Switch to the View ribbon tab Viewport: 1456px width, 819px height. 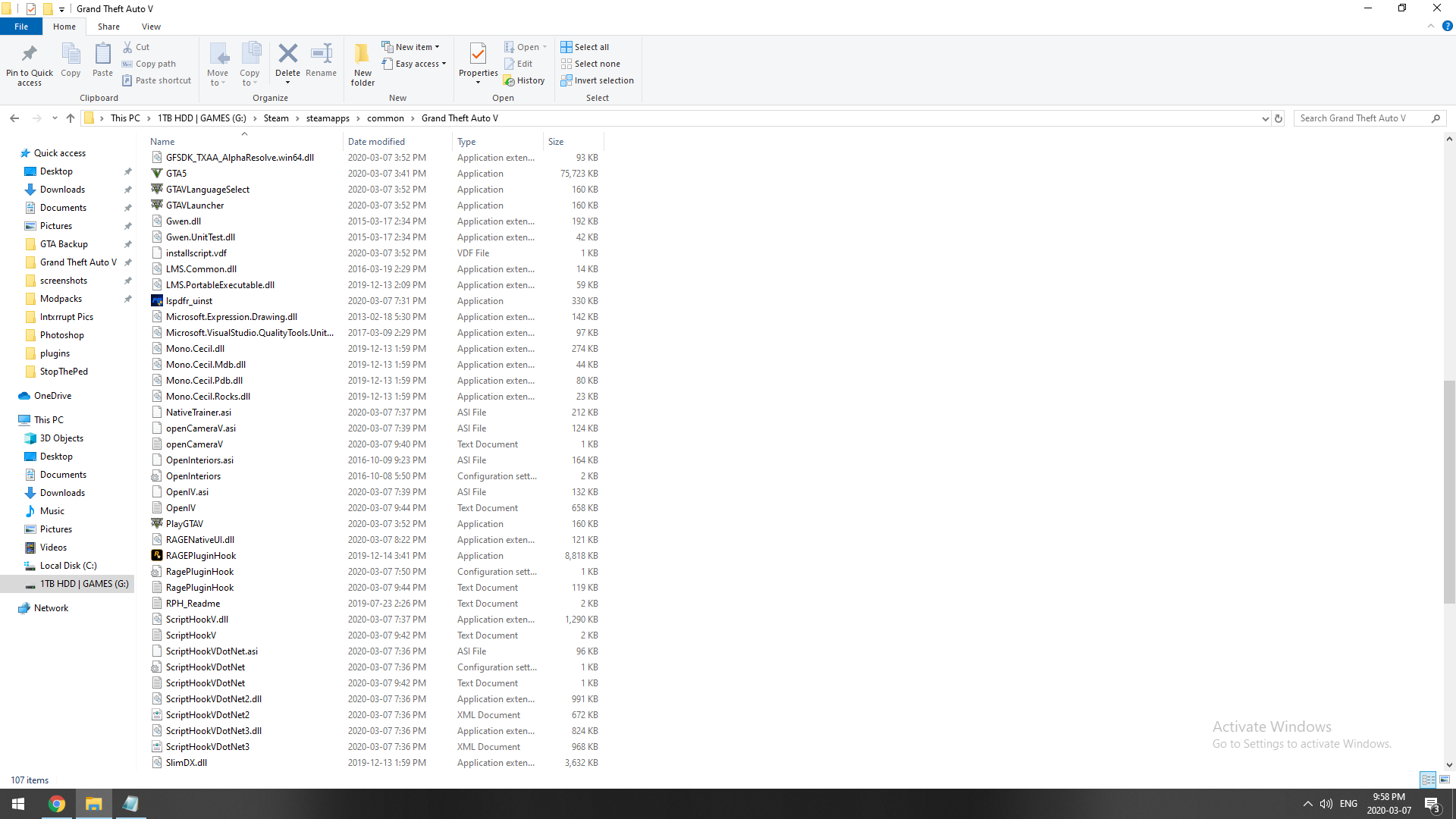tap(151, 27)
